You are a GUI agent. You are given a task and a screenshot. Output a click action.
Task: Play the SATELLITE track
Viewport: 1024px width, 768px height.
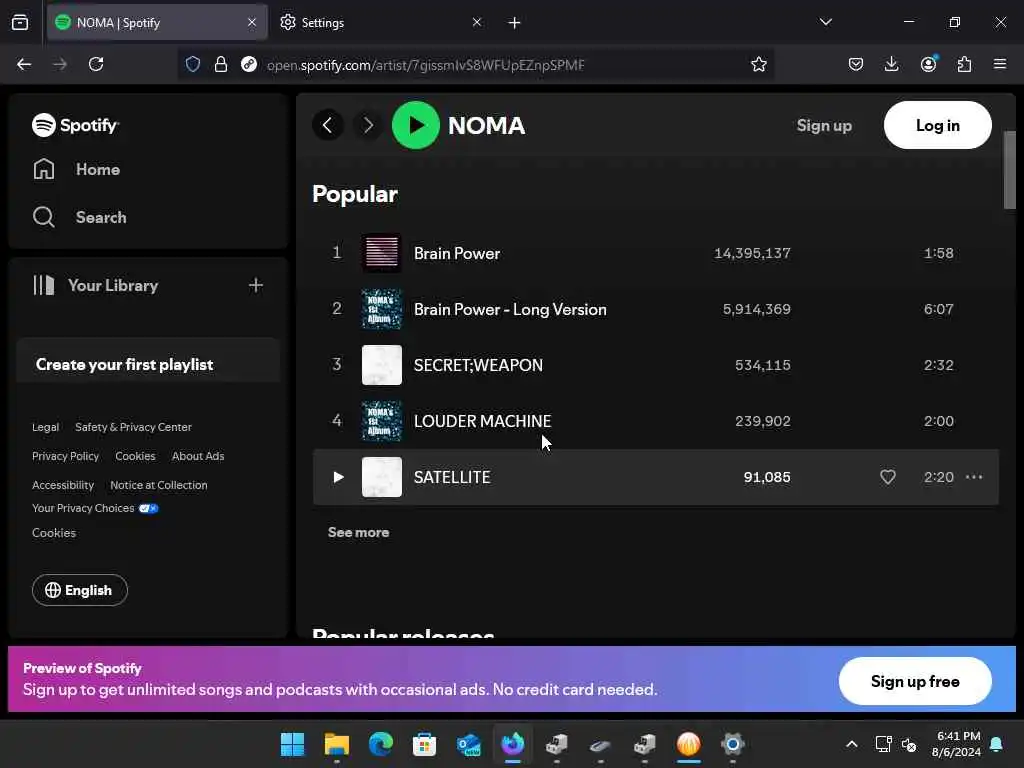338,477
